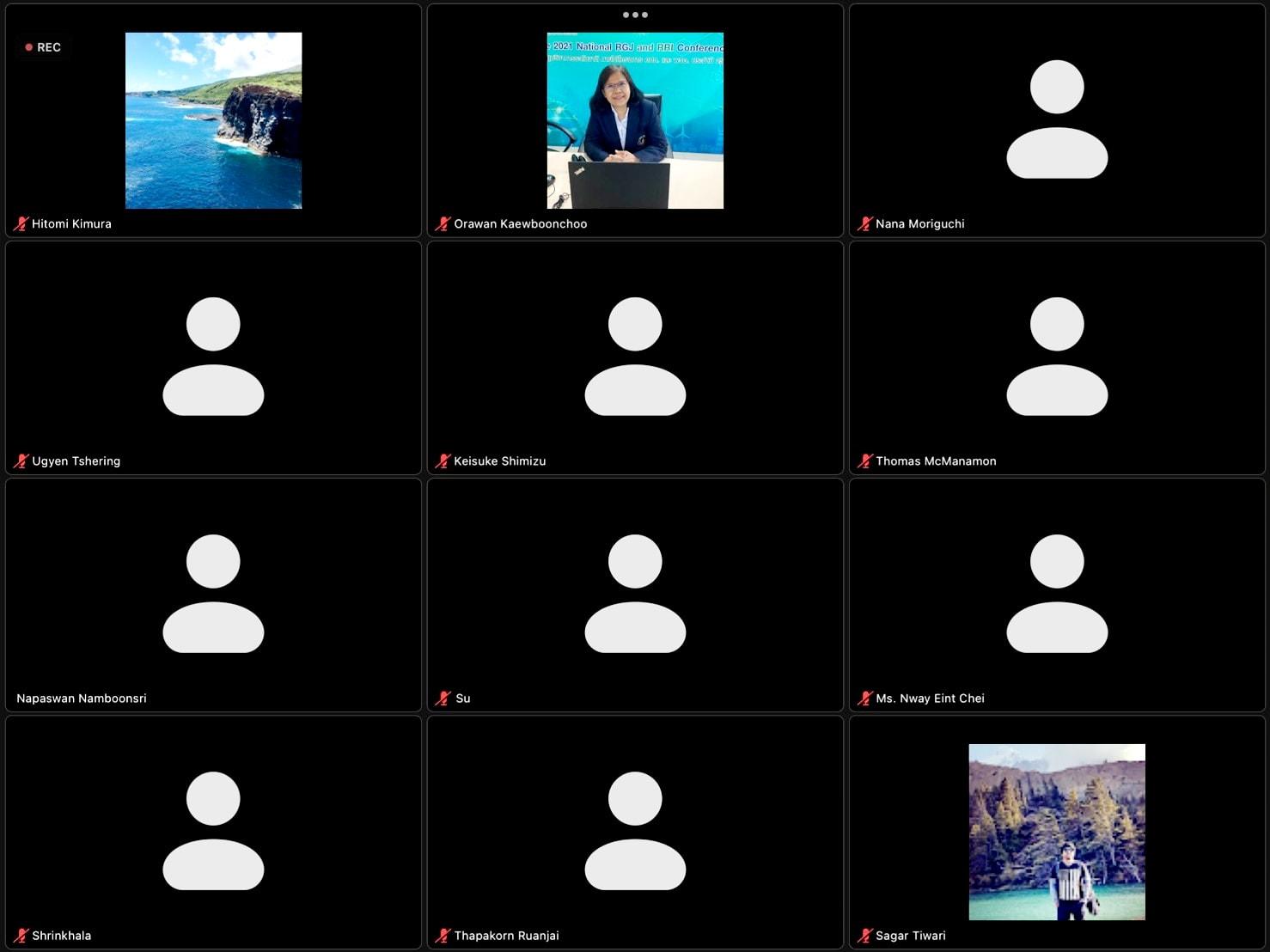Click the muted mic icon beside Su
The height and width of the screenshot is (952, 1270).
(443, 698)
